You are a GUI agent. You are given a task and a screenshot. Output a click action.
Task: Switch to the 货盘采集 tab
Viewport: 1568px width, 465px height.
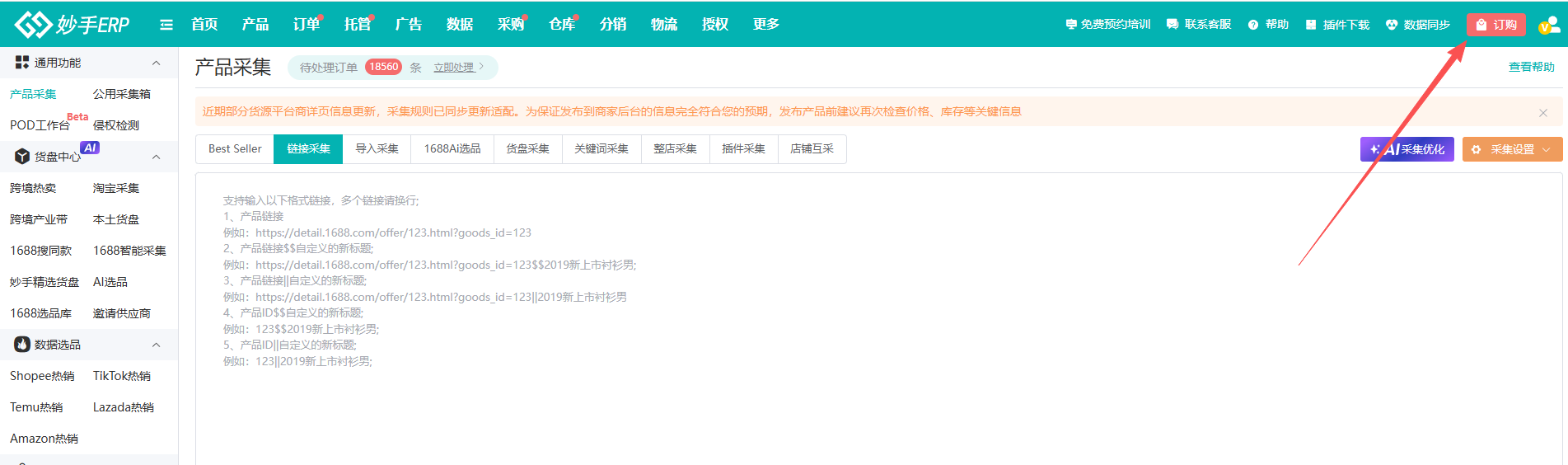527,149
